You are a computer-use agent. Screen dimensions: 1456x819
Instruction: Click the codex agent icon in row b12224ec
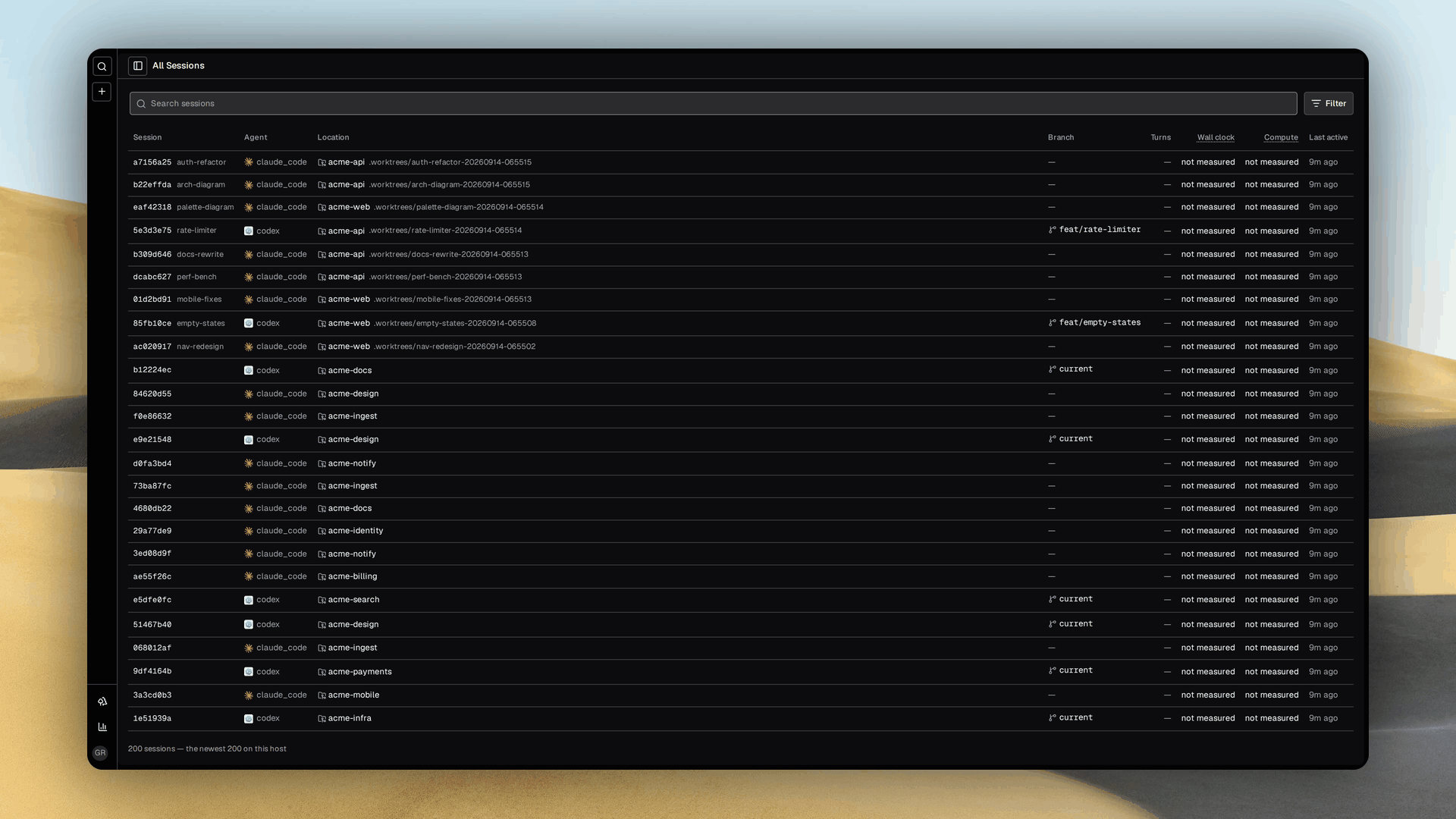coord(249,371)
